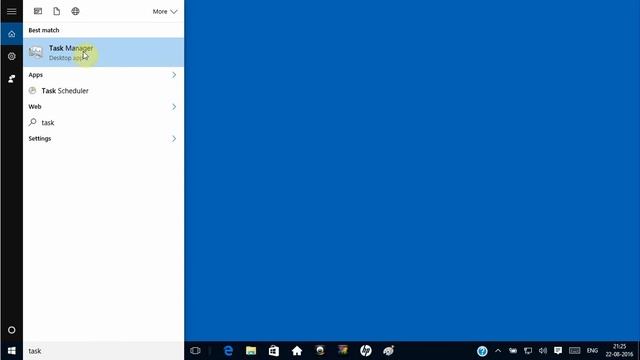Filter search results by apps icon
Viewport: 640px width, 360px height.
[38, 11]
